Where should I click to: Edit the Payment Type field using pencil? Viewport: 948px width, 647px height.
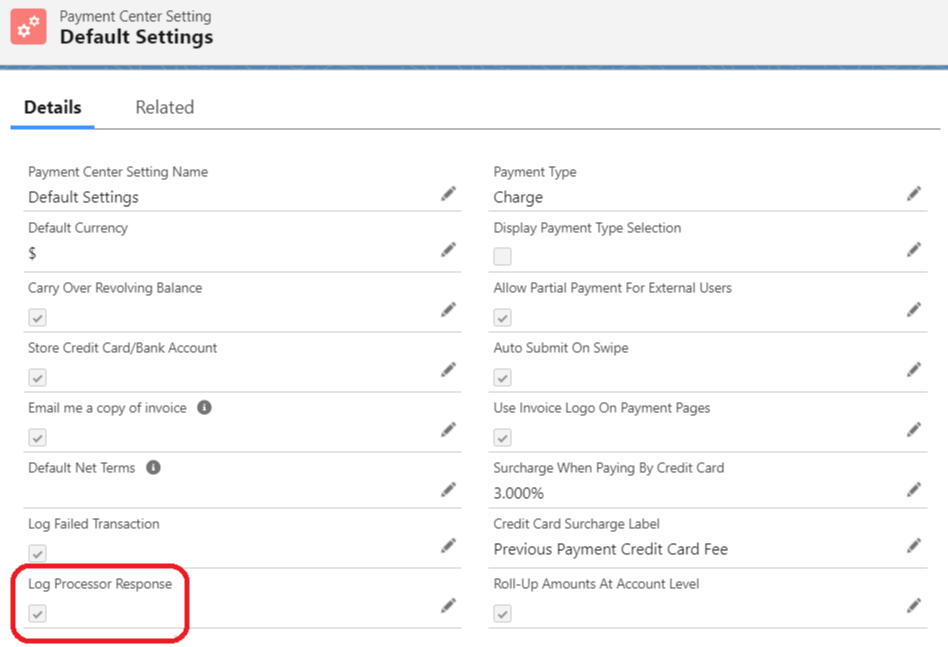tap(913, 194)
